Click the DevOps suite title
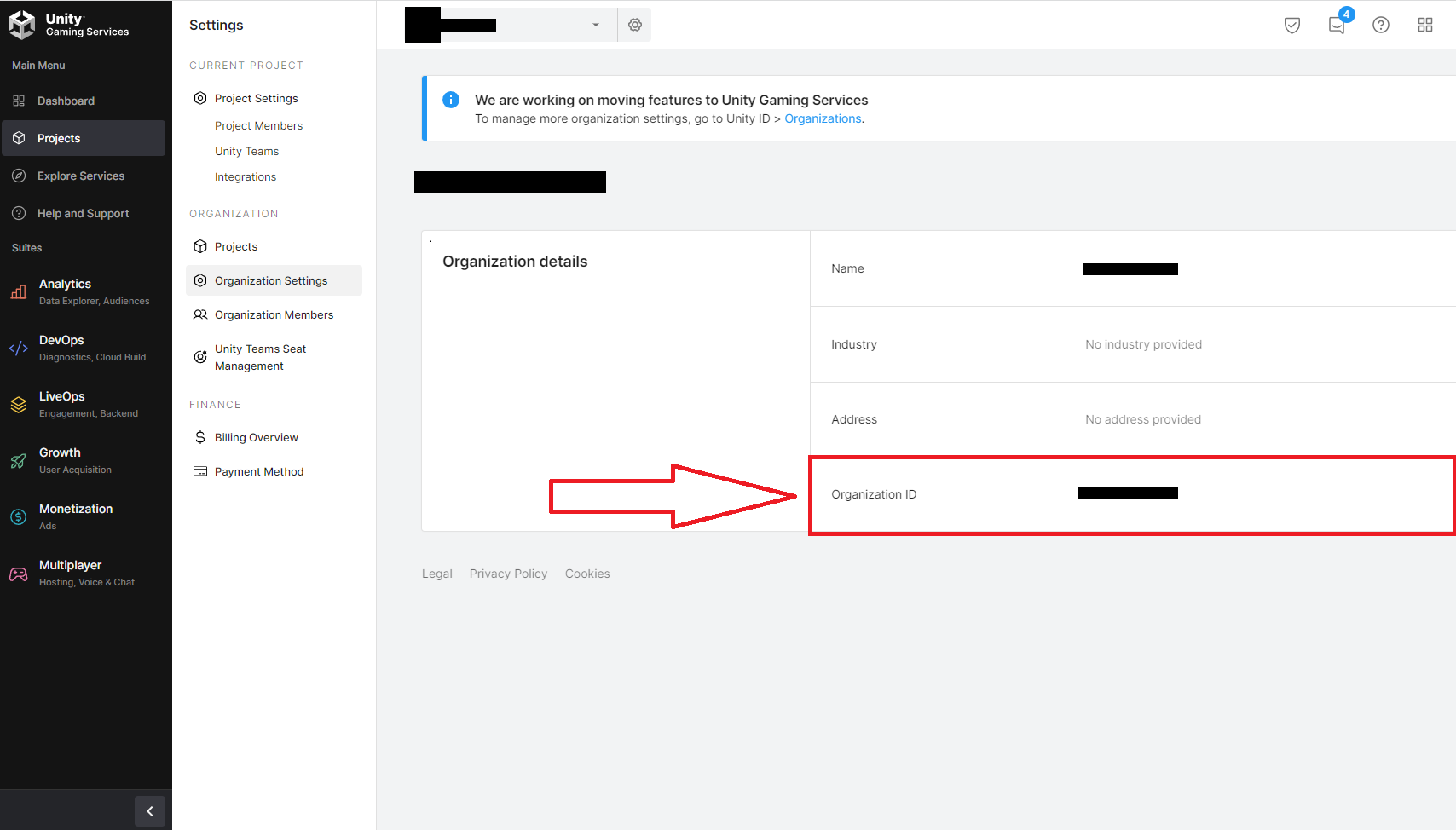Image resolution: width=1456 pixels, height=830 pixels. tap(61, 340)
